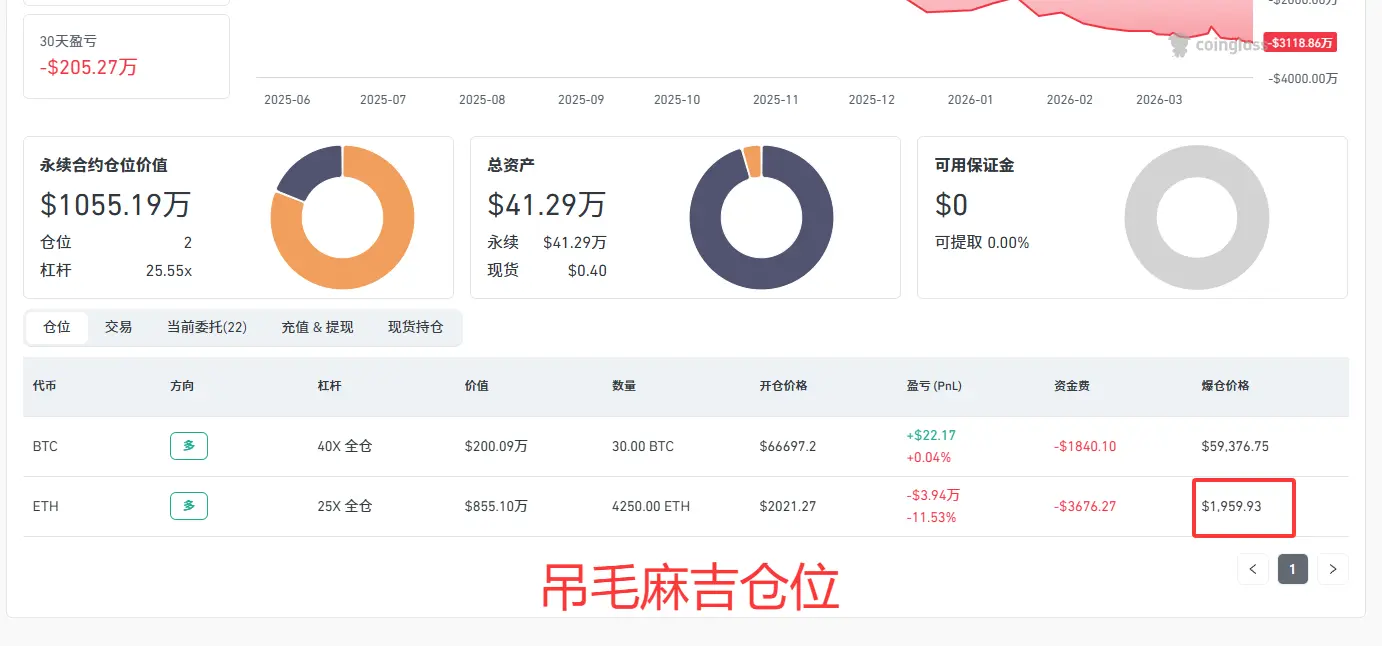Click the -$205.27万 loss value
Screen dimensions: 1382x646
pos(88,68)
